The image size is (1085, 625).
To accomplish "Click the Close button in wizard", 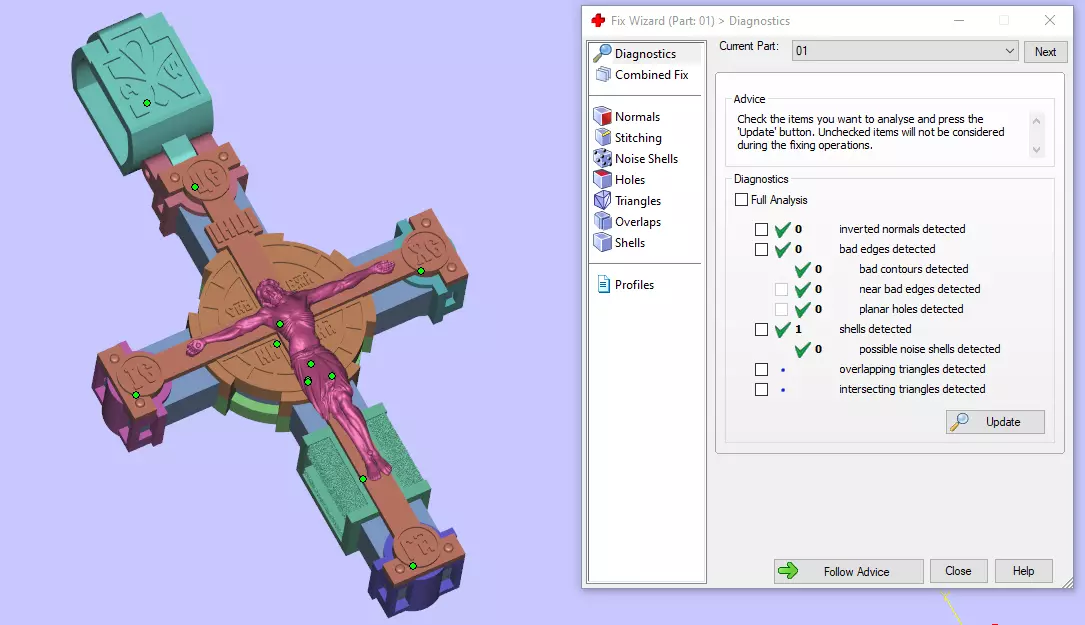I will coord(958,571).
